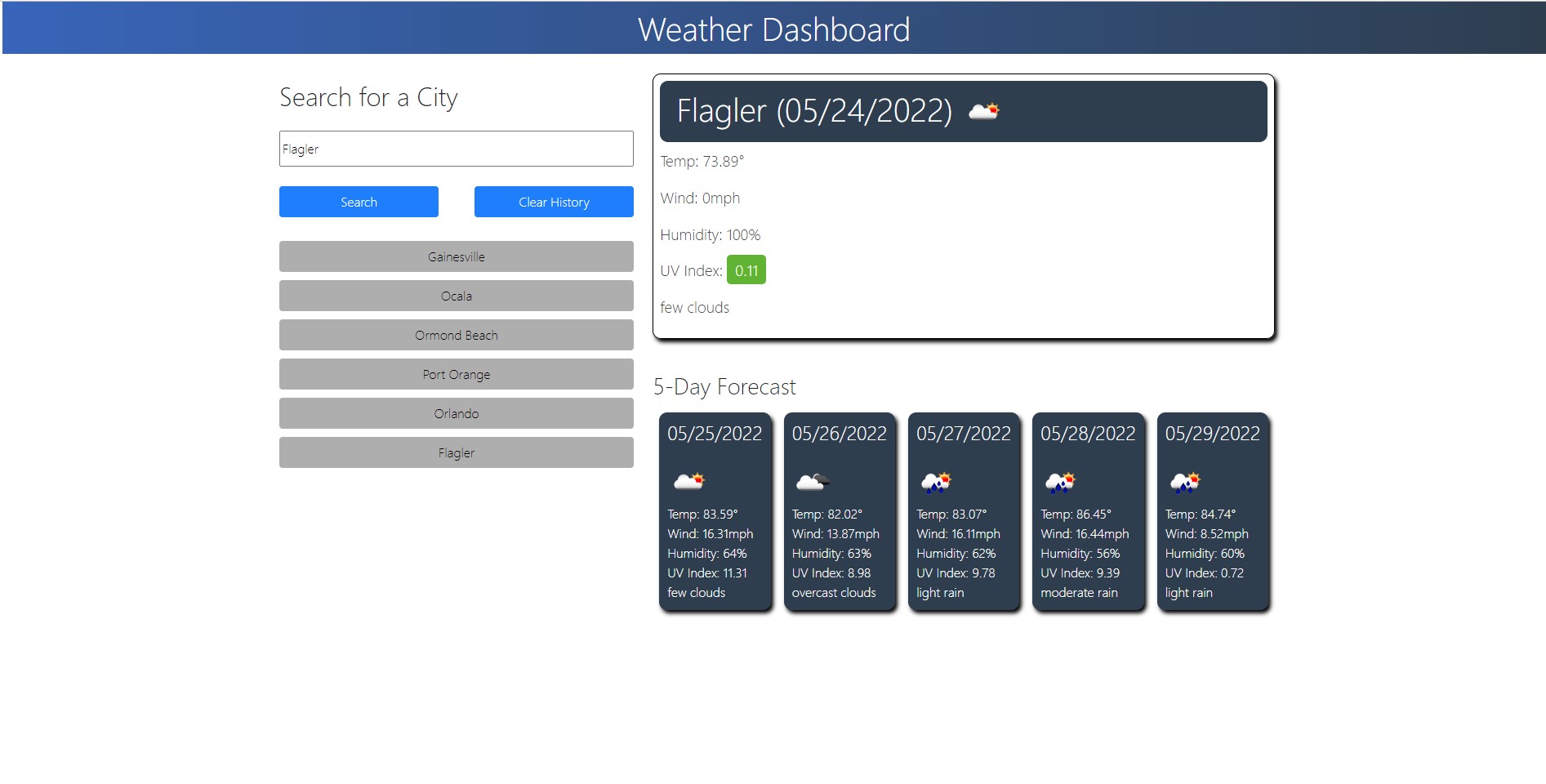Click UV Index: 9.78 on forecast card
The height and width of the screenshot is (784, 1546).
[x=956, y=573]
